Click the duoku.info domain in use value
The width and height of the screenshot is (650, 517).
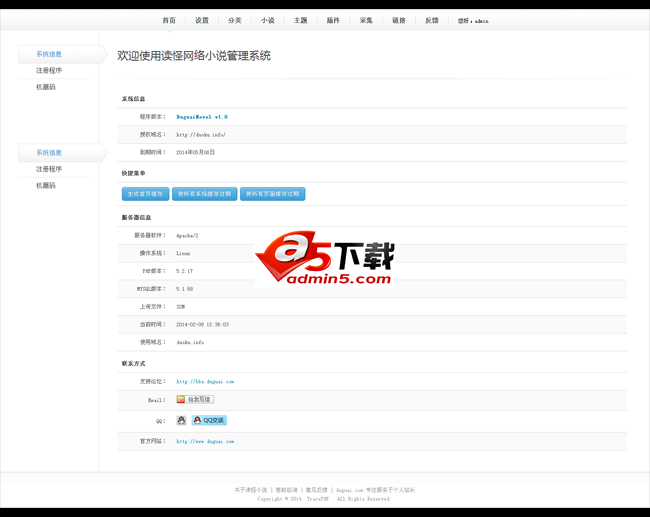(190, 342)
